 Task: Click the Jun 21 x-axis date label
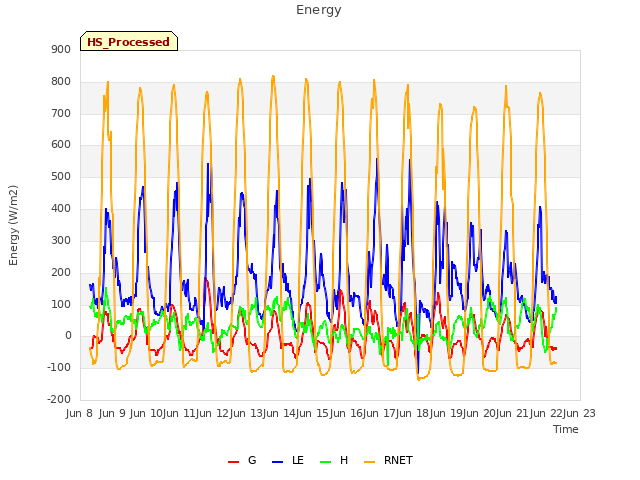(513, 413)
